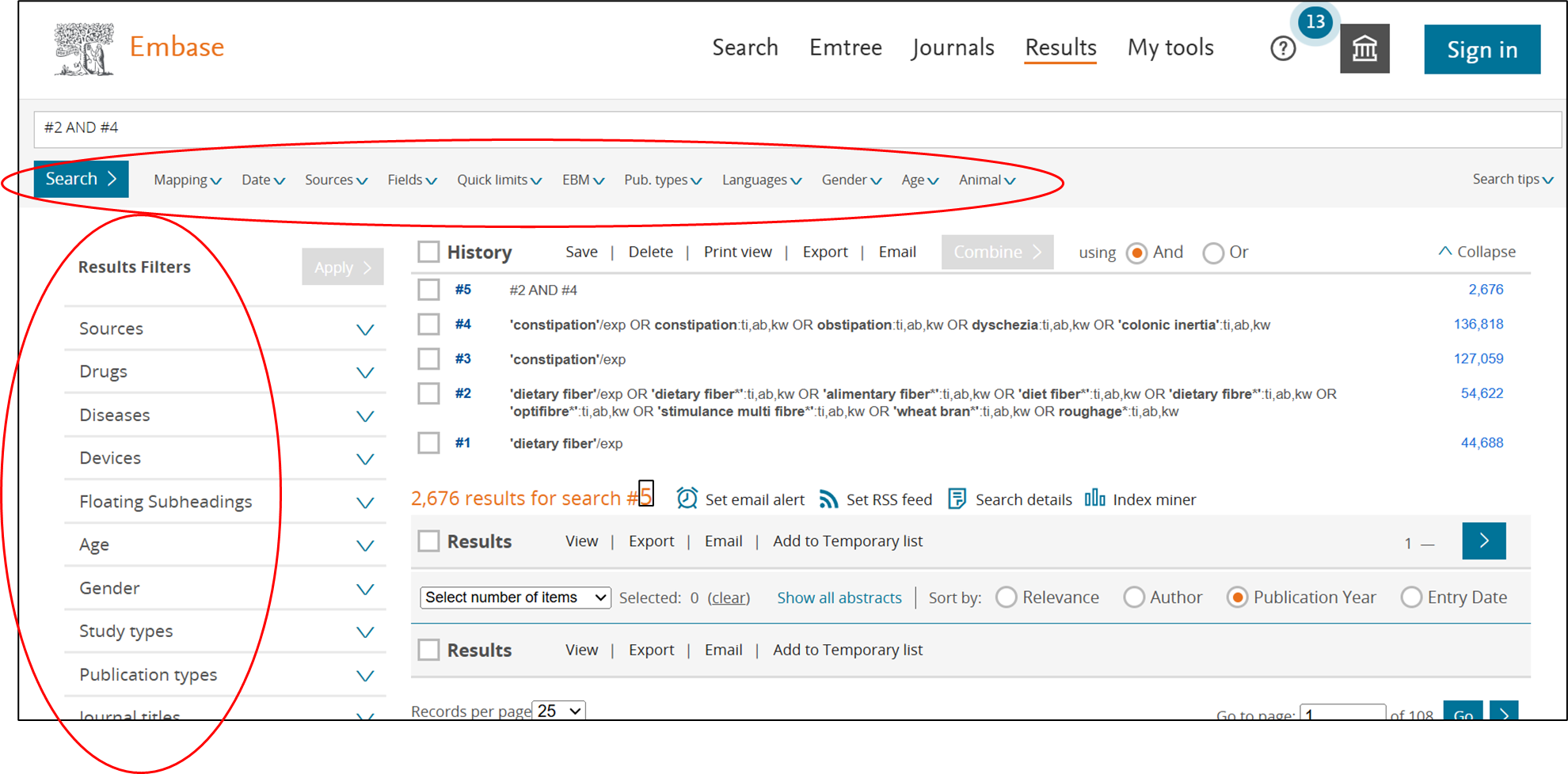Click the Set email alert clock icon
The height and width of the screenshot is (774, 1568).
click(x=687, y=499)
